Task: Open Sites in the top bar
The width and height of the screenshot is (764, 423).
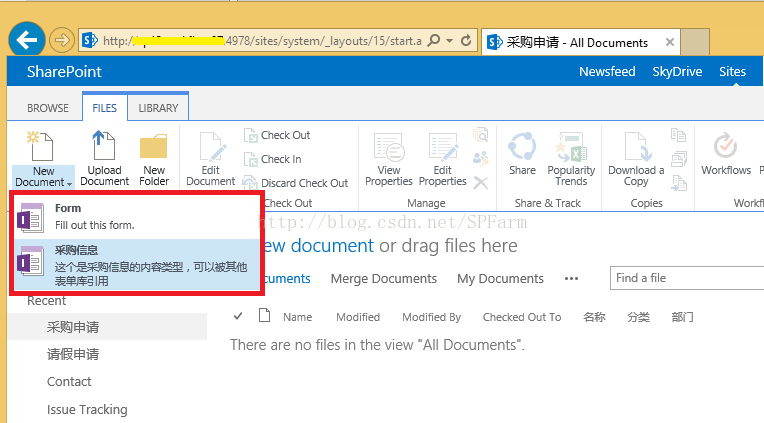Action: point(732,72)
